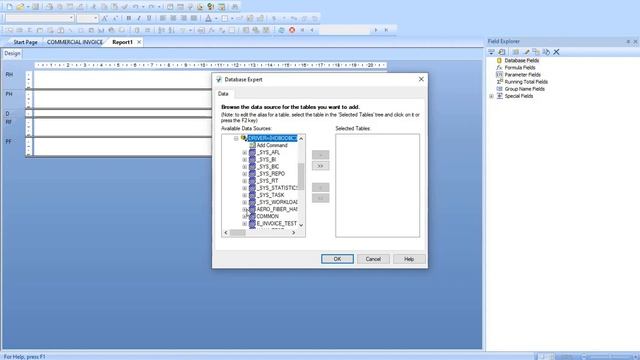
Task: Expand the _SYS_REPO schema
Action: pyautogui.click(x=244, y=174)
